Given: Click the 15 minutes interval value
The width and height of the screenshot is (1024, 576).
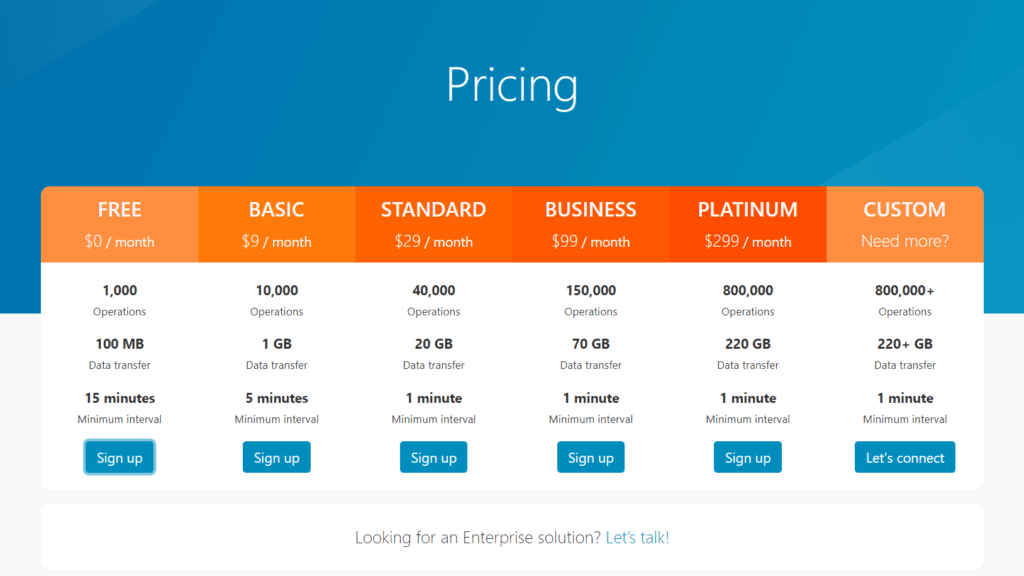Looking at the screenshot, I should (x=120, y=398).
